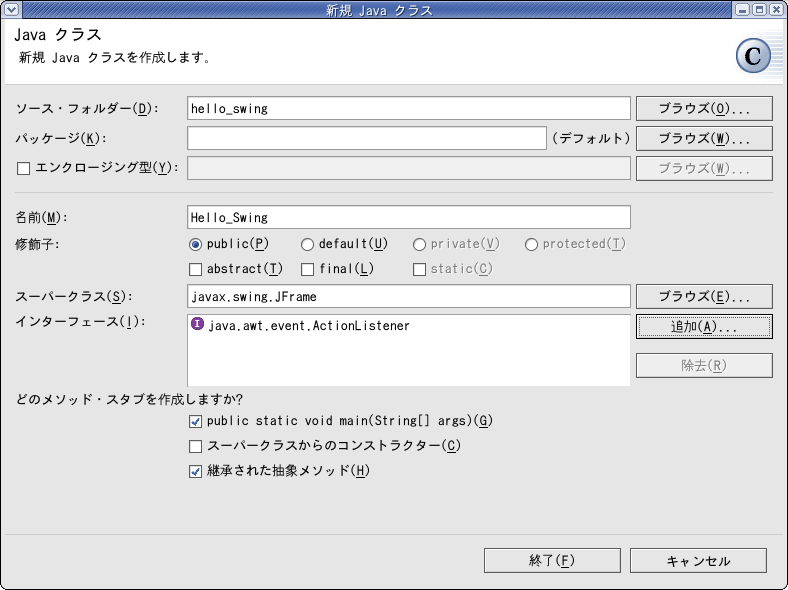Add an interface with 追加(A)

pyautogui.click(x=704, y=327)
